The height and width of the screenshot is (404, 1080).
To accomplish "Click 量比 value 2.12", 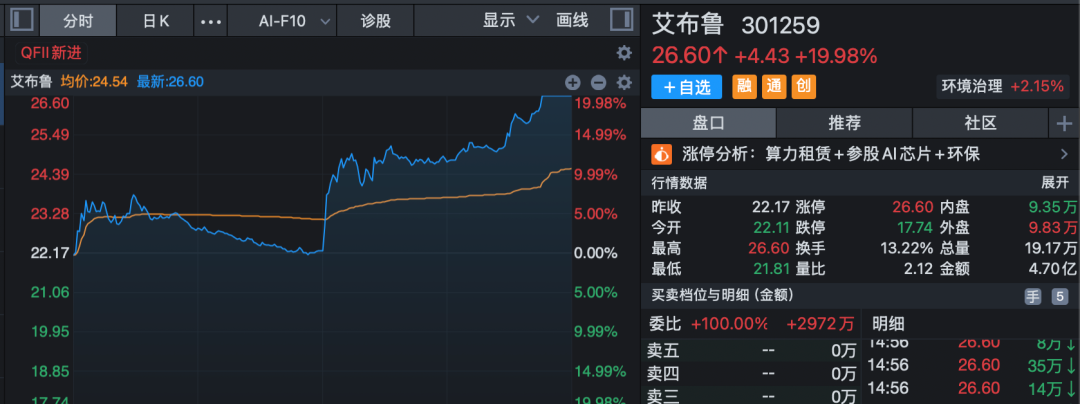I will (921, 268).
